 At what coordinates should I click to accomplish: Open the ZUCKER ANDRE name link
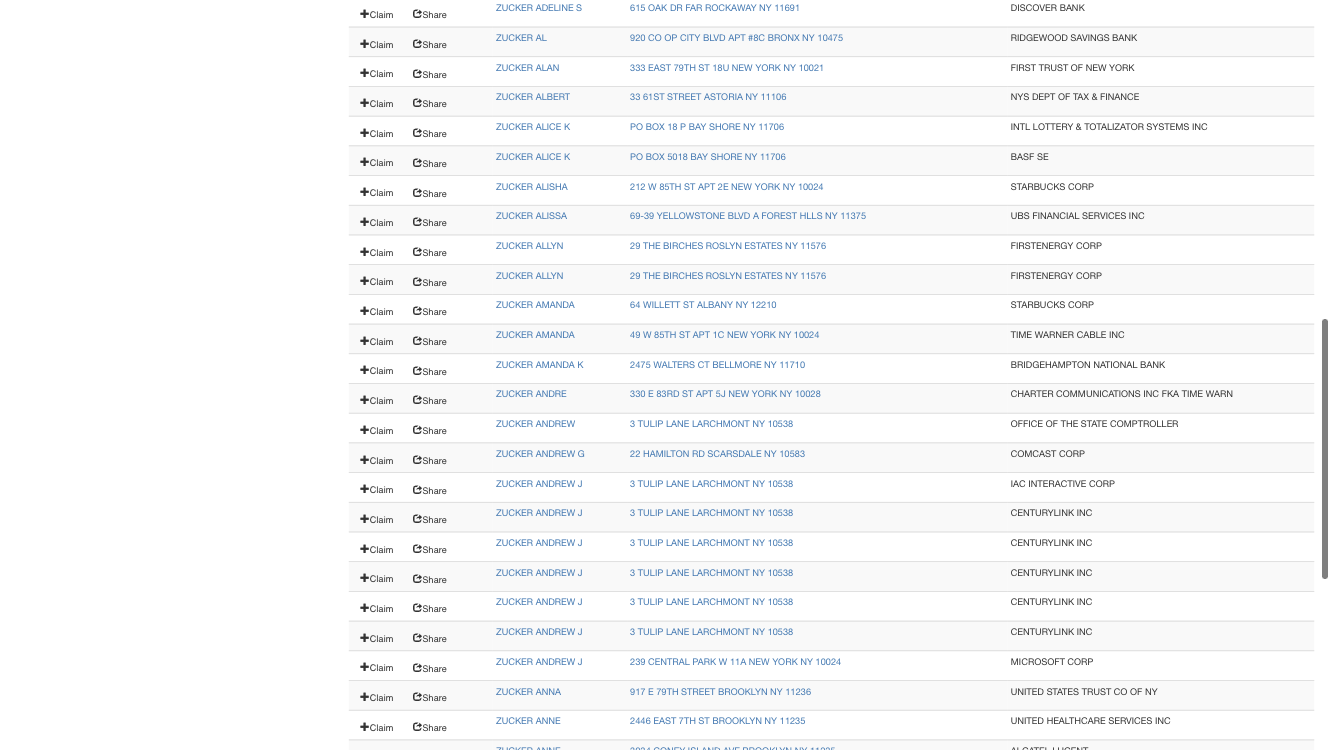pos(531,394)
